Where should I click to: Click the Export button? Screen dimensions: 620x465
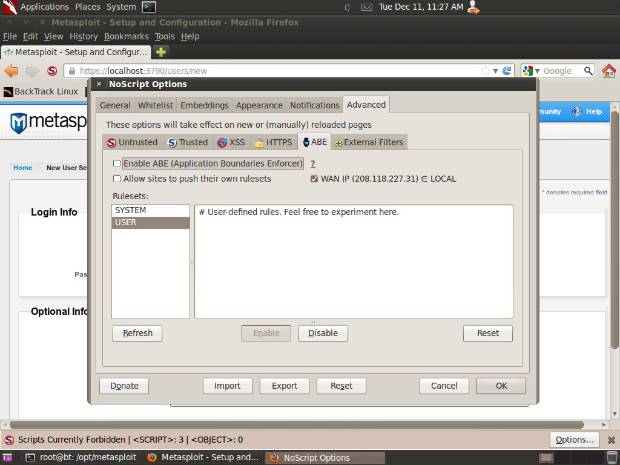pos(284,386)
